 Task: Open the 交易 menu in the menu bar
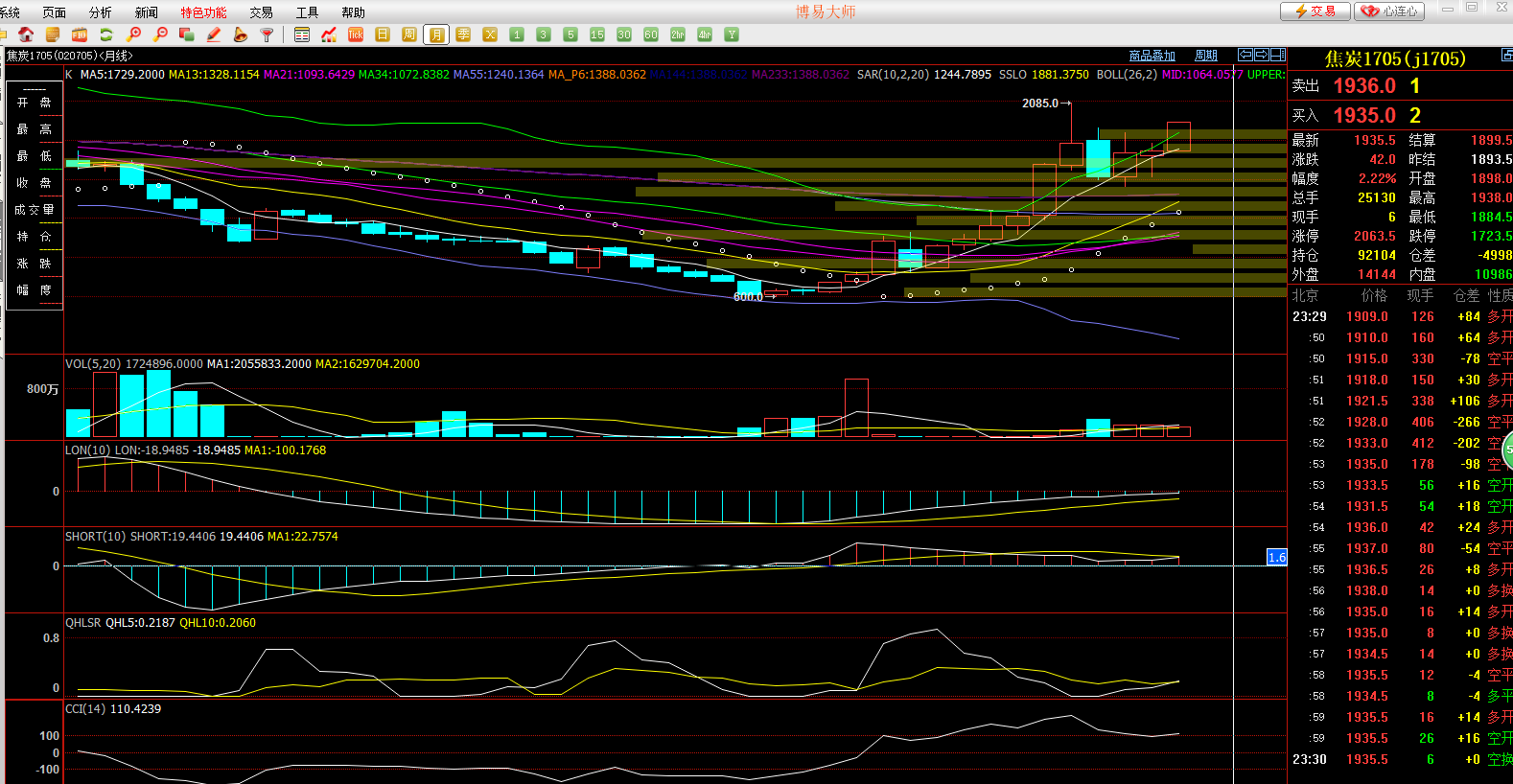coord(261,12)
